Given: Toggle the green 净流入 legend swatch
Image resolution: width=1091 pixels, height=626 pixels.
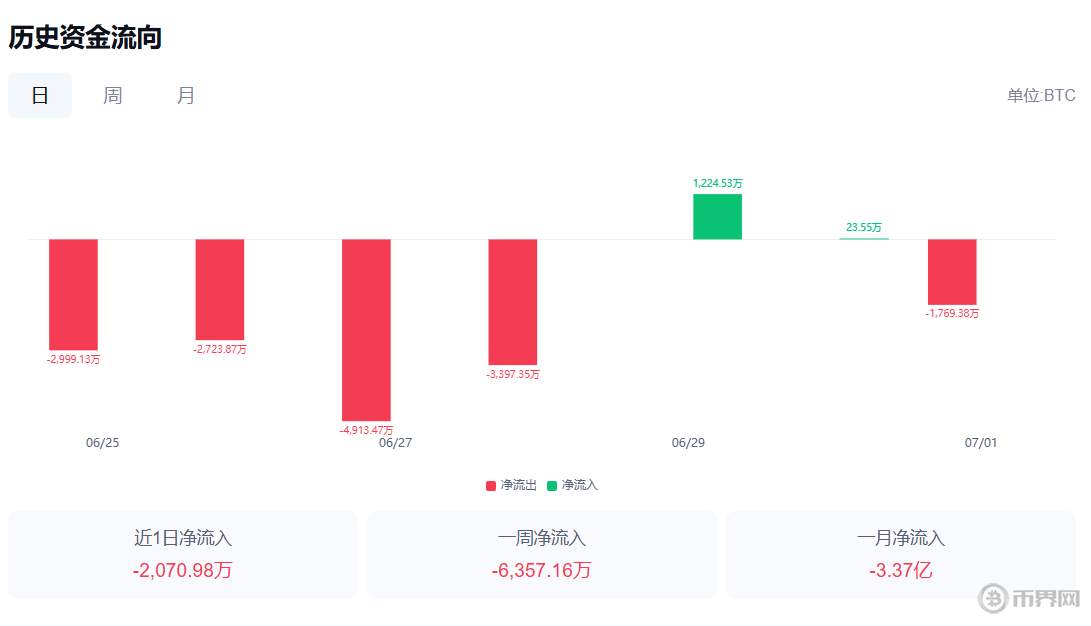Looking at the screenshot, I should [x=552, y=486].
